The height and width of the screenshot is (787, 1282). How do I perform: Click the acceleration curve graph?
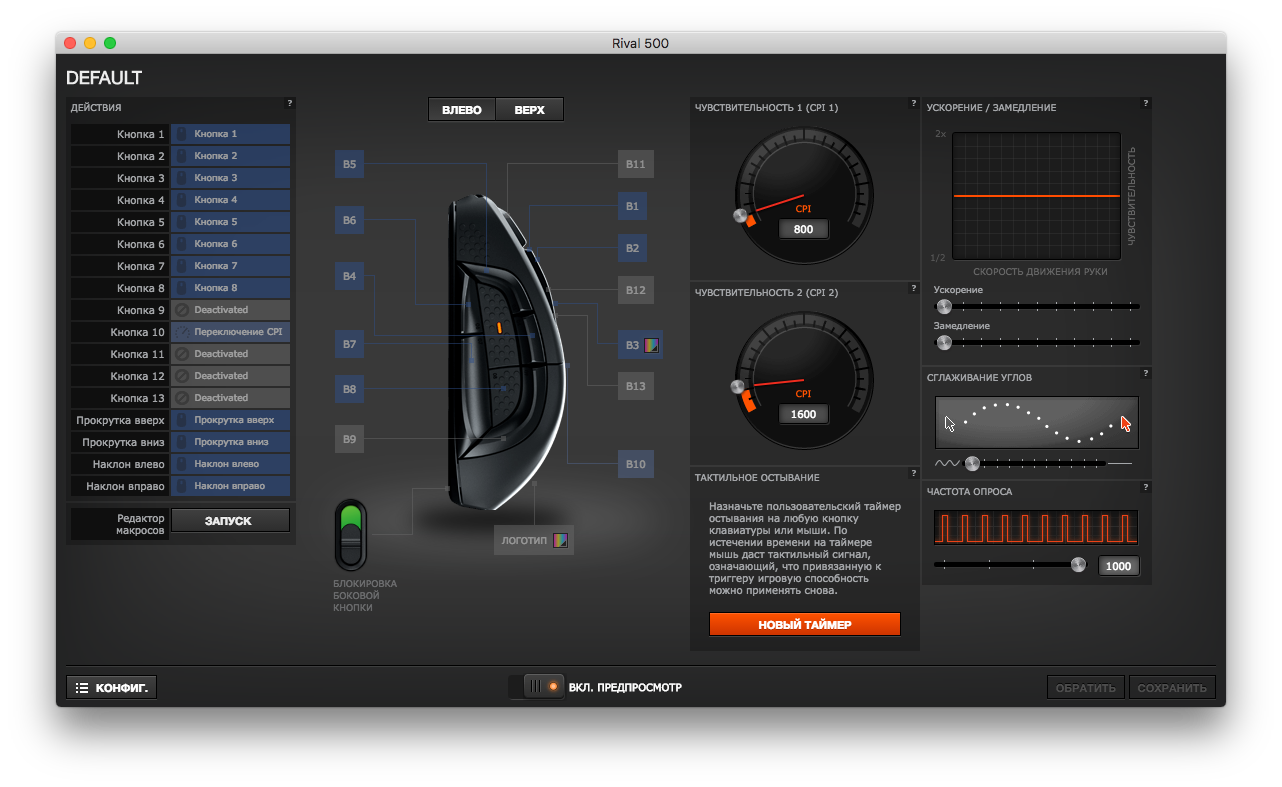click(x=1036, y=196)
